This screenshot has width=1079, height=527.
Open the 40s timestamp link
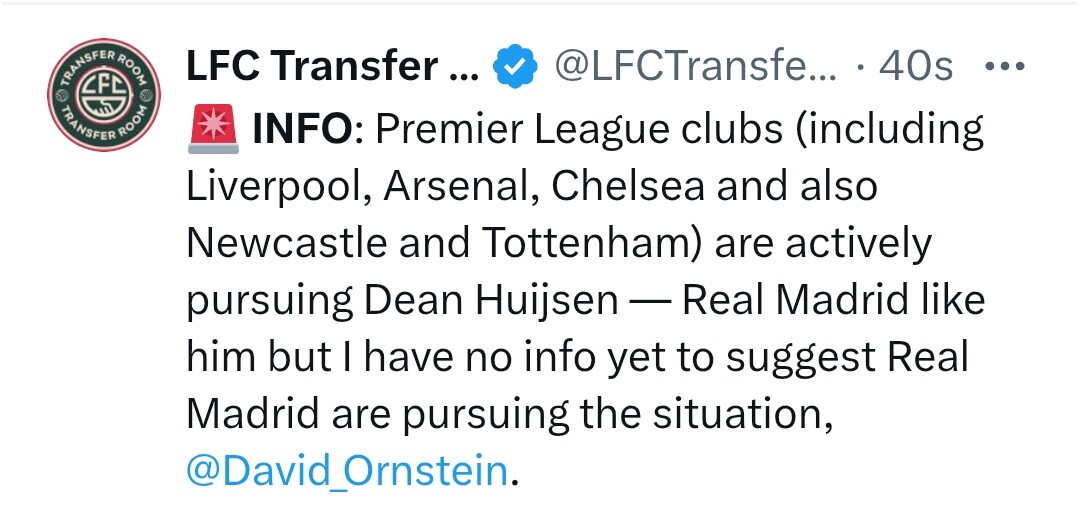pyautogui.click(x=915, y=67)
